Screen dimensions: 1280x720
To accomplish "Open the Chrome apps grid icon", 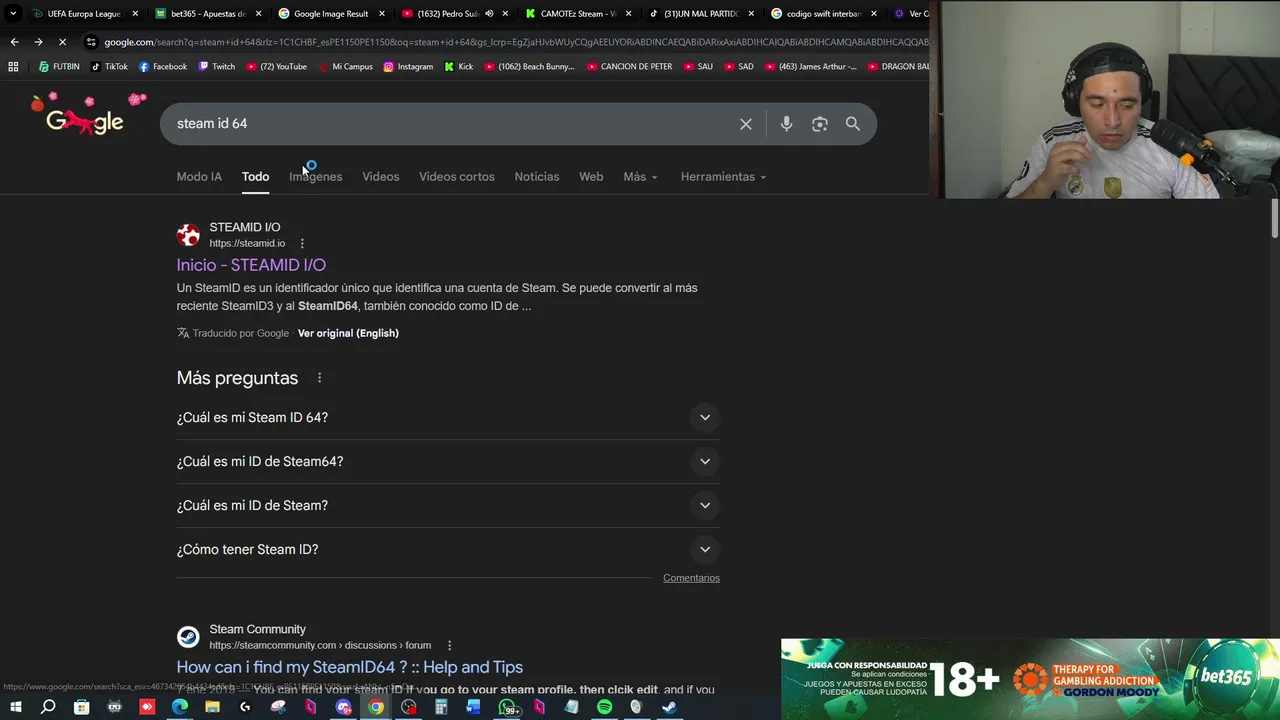I will 13,67.
